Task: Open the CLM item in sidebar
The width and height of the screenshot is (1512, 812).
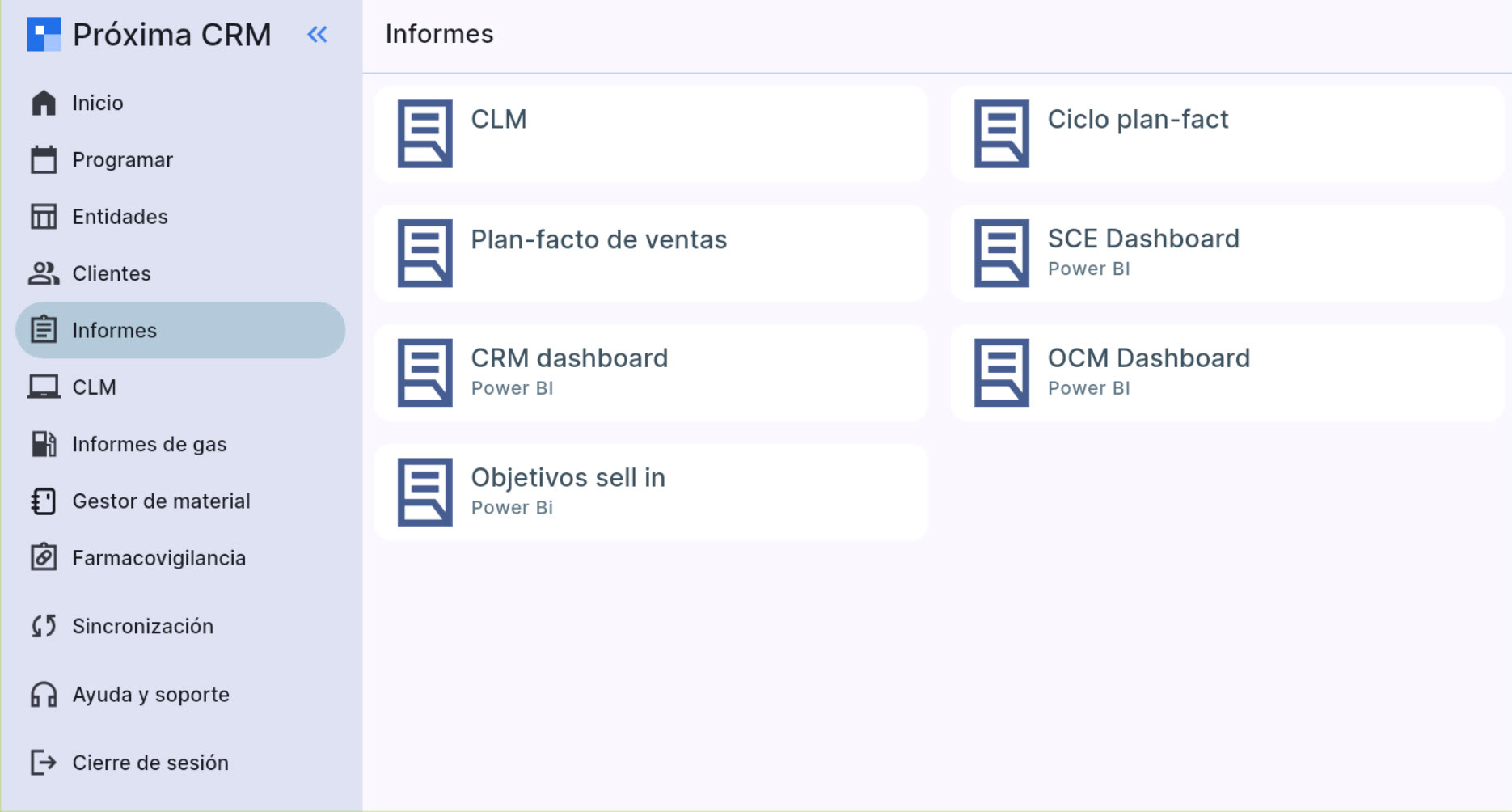Action: [94, 387]
